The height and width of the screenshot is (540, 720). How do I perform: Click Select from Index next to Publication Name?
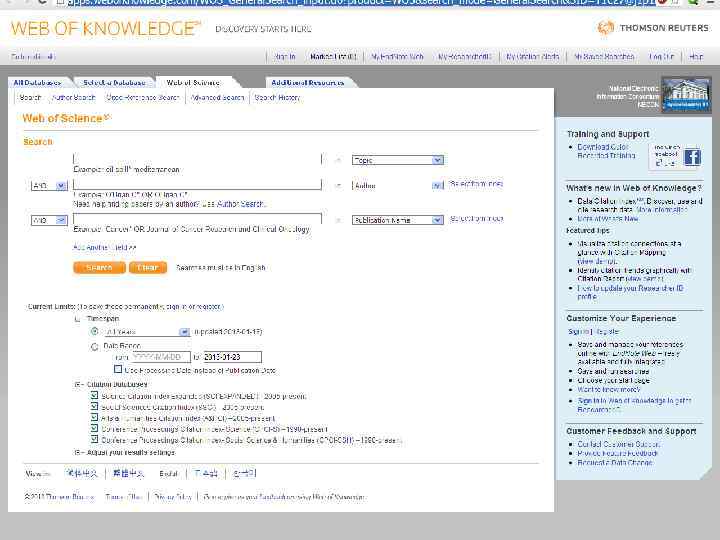coord(476,219)
